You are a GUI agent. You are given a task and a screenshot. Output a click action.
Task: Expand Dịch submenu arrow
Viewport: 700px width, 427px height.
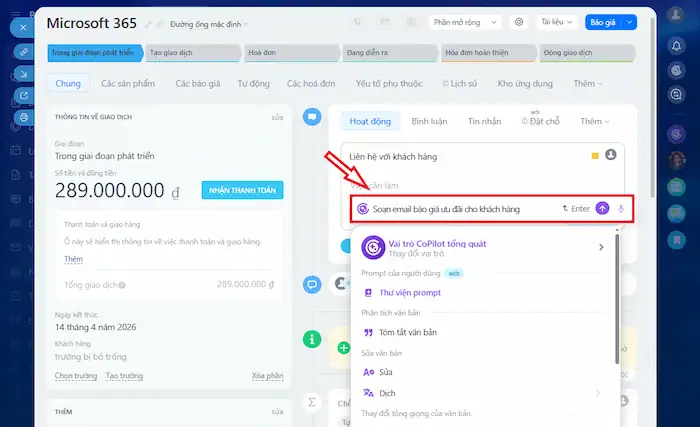pos(597,393)
